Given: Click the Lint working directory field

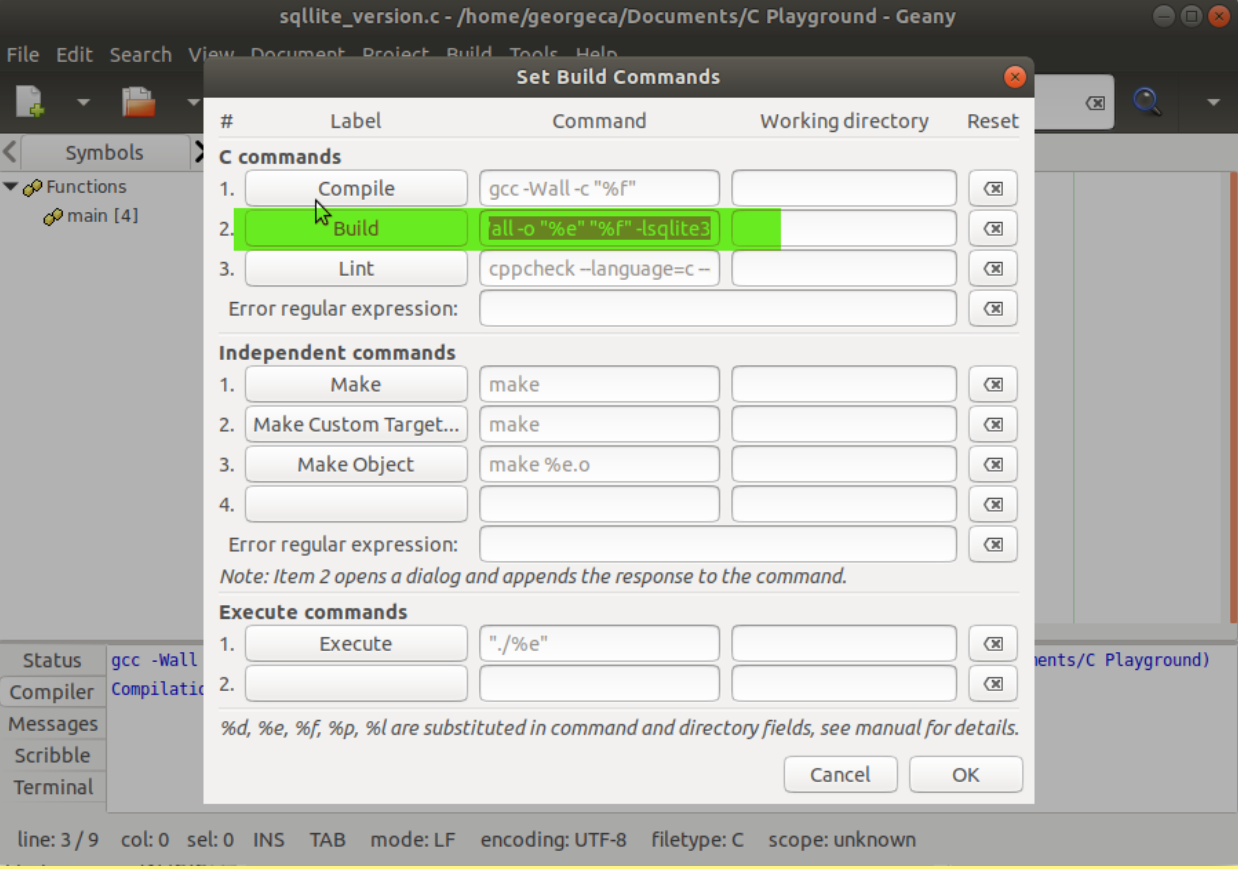Looking at the screenshot, I should click(x=844, y=268).
